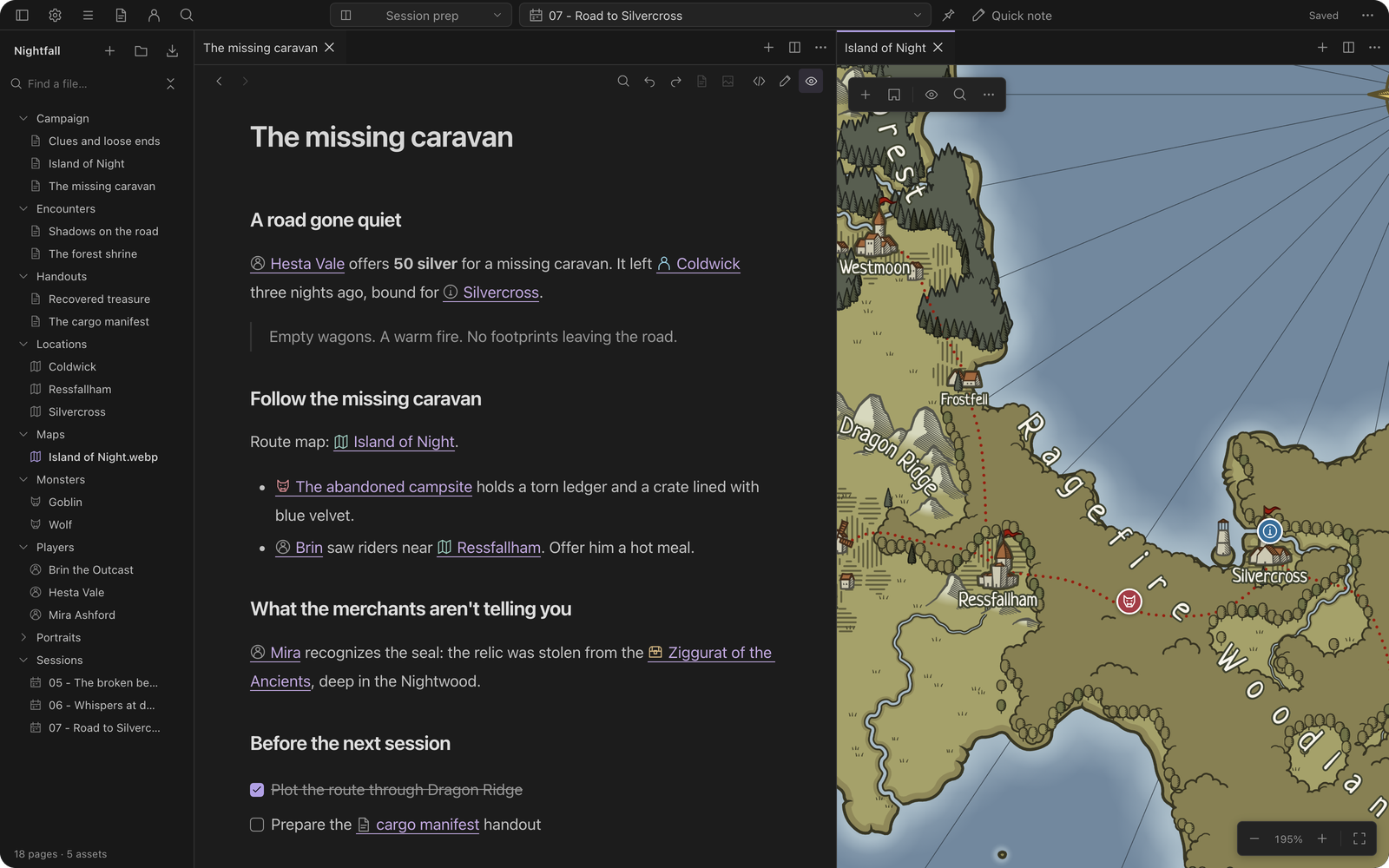This screenshot has height=868, width=1389.
Task: Check Prepare the cargo manifest handout
Action: (x=257, y=825)
